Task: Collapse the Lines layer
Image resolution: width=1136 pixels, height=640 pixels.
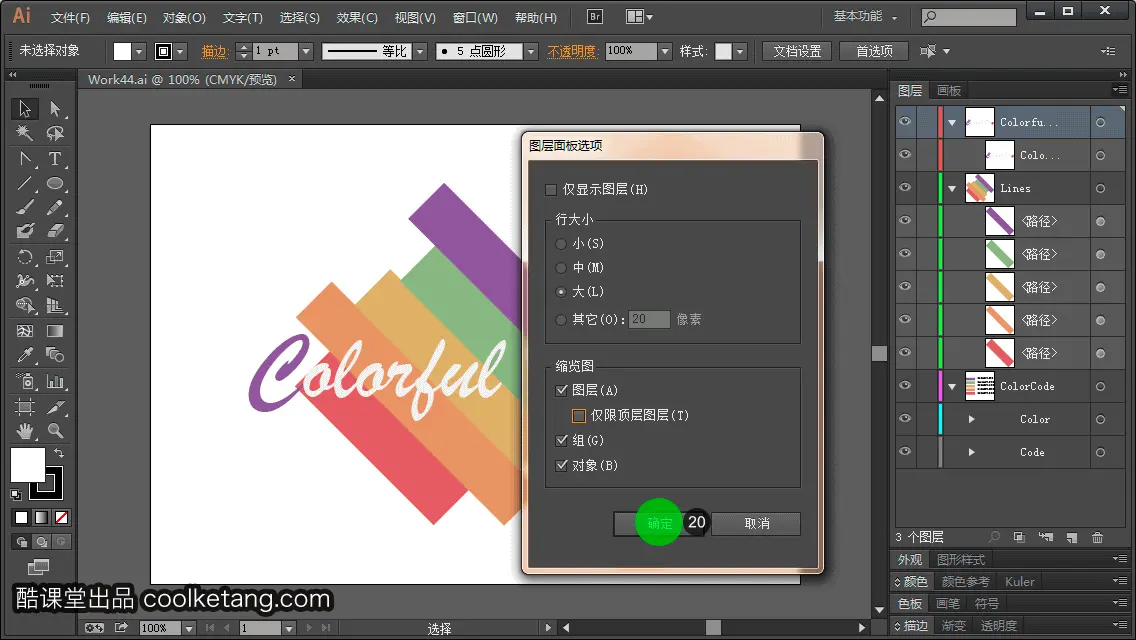Action: click(x=952, y=188)
